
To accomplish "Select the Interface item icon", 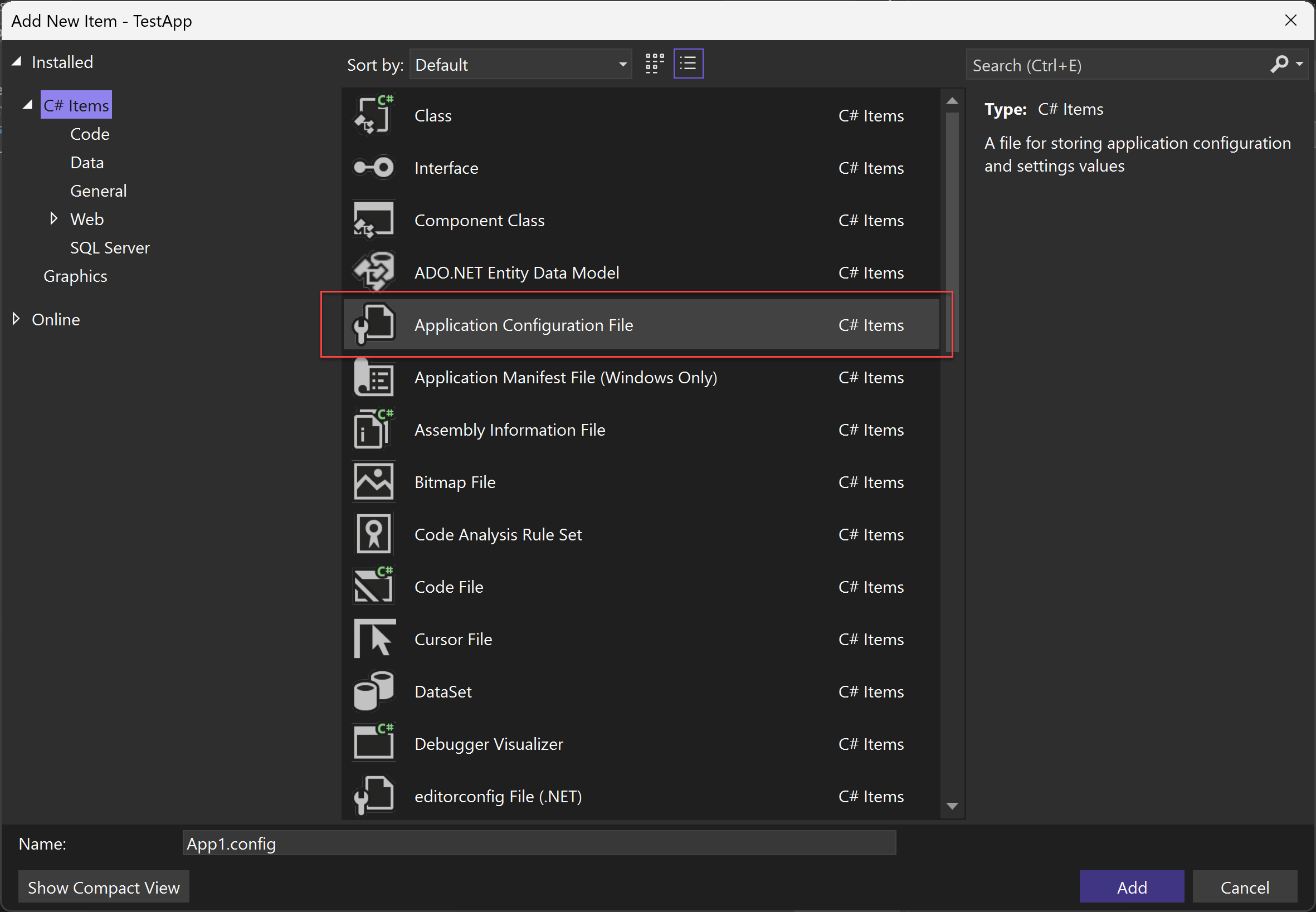I will 374,167.
